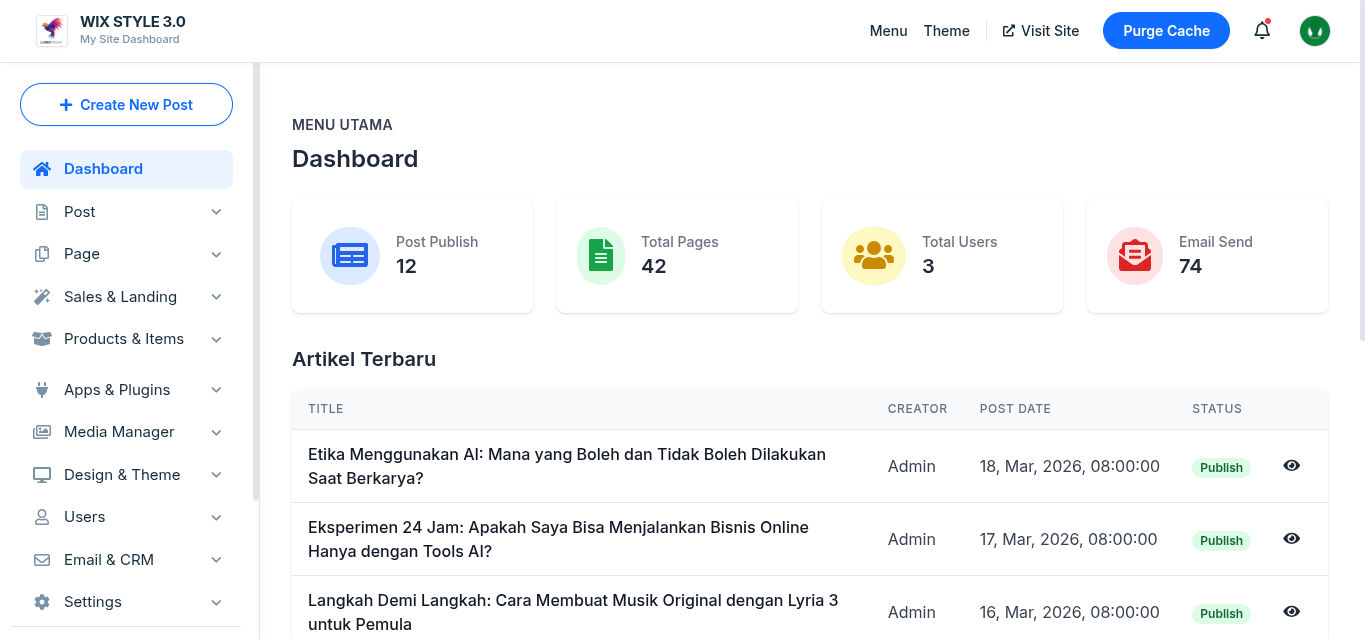1365x639 pixels.
Task: Click the POST DATE column header
Action: click(1015, 409)
